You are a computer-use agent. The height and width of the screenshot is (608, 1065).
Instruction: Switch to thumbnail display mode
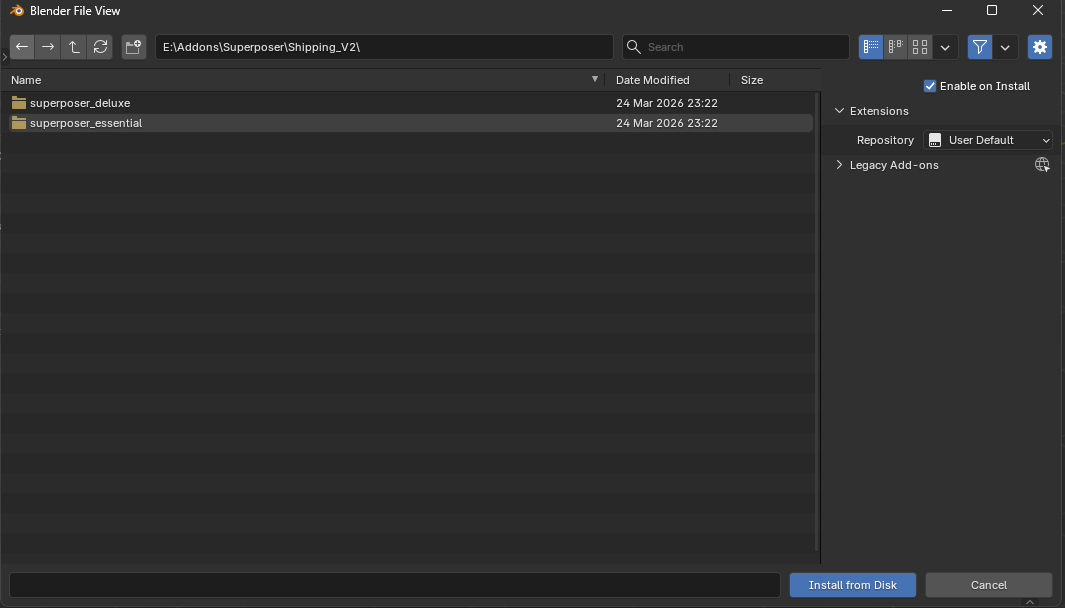(x=920, y=47)
